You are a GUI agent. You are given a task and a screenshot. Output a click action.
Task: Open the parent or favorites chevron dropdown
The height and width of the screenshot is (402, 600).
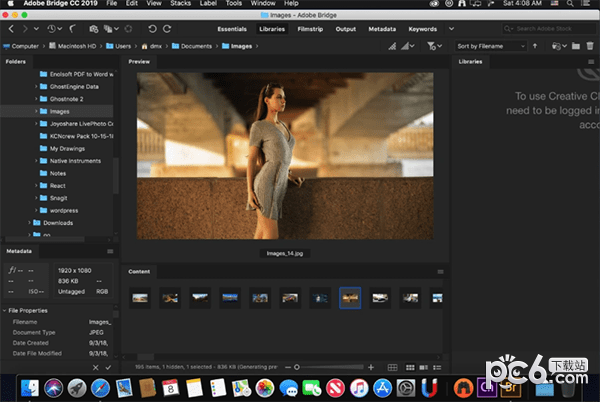pos(36,29)
